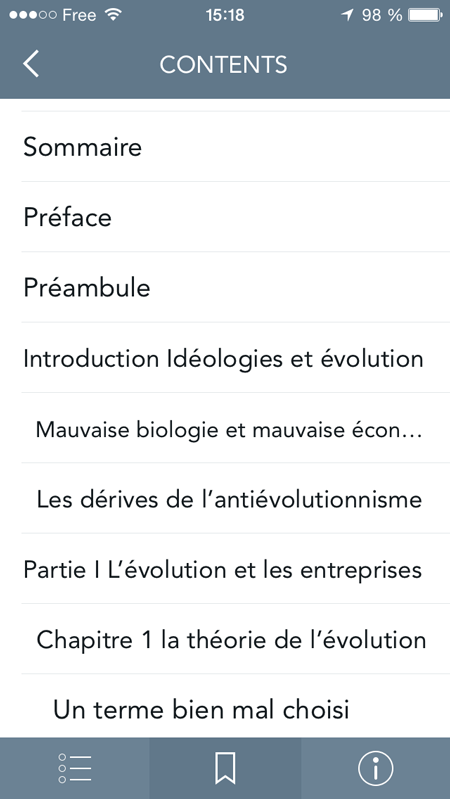Open the table of contents list tab

75,768
